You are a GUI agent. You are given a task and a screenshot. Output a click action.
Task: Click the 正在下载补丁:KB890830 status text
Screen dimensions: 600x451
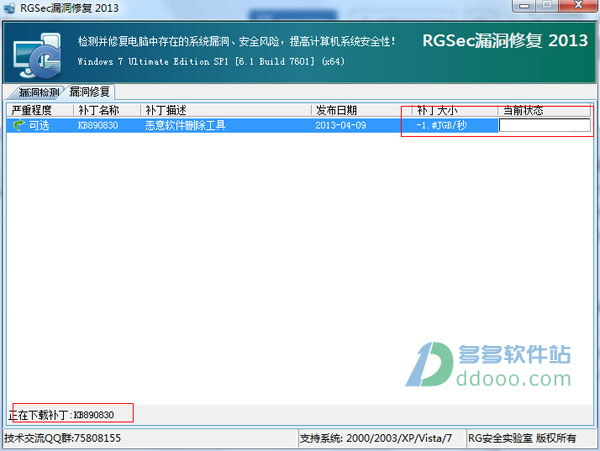[x=61, y=415]
